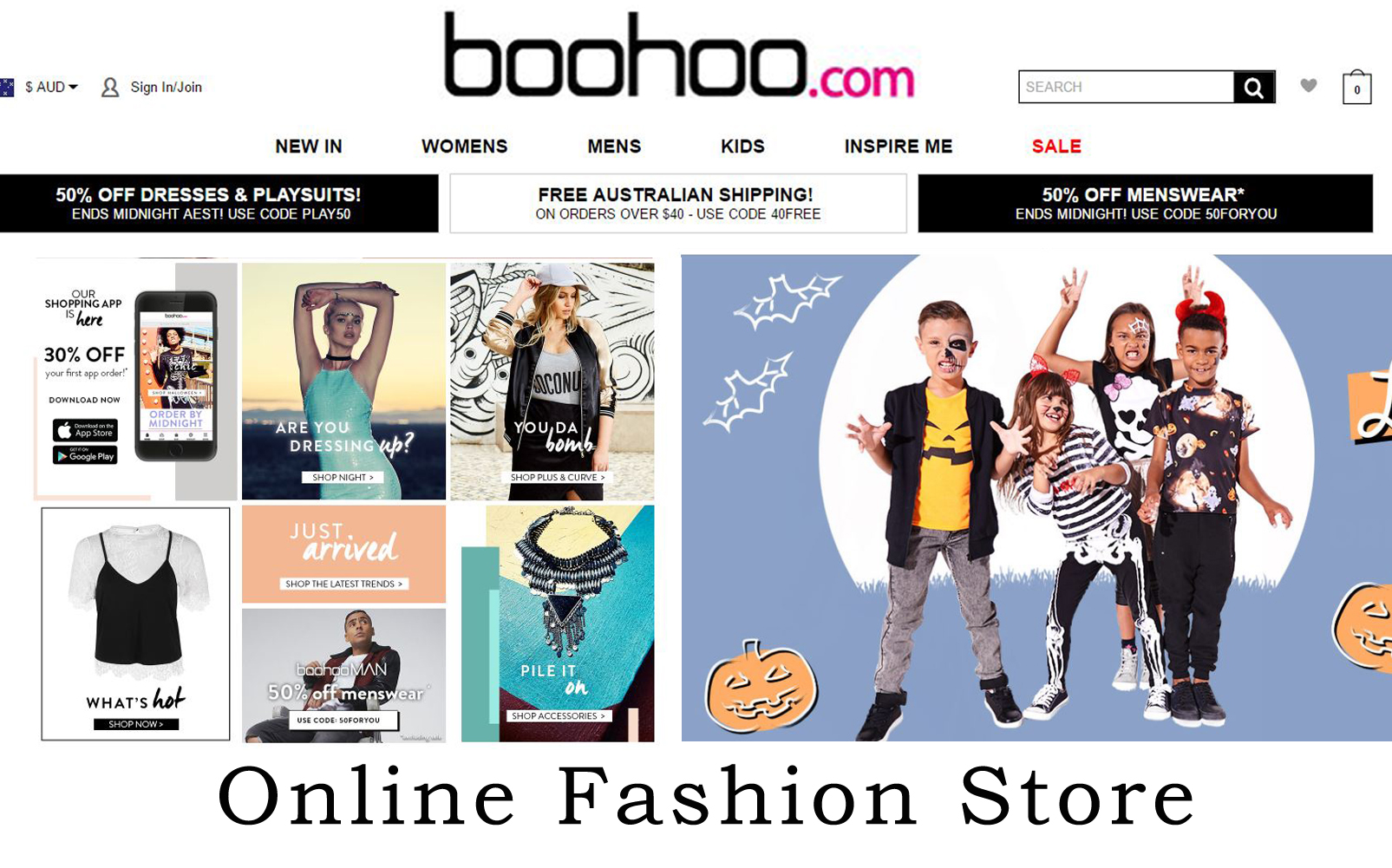This screenshot has width=1392, height=868.
Task: Open the shopping bag icon
Action: [x=1356, y=88]
